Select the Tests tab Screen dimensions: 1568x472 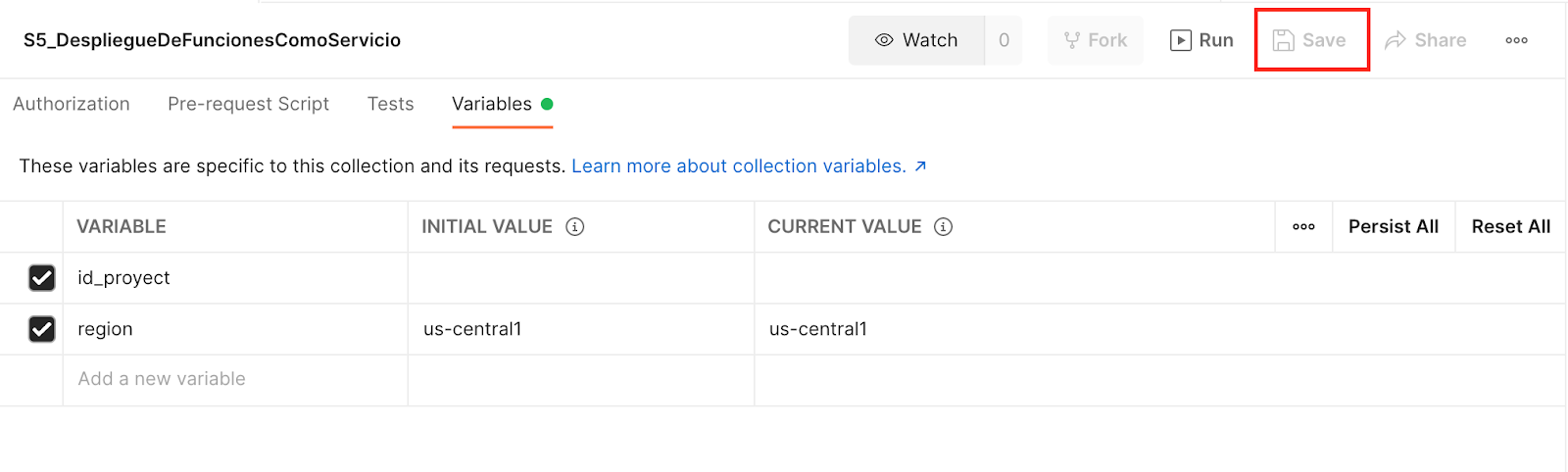pyautogui.click(x=390, y=104)
